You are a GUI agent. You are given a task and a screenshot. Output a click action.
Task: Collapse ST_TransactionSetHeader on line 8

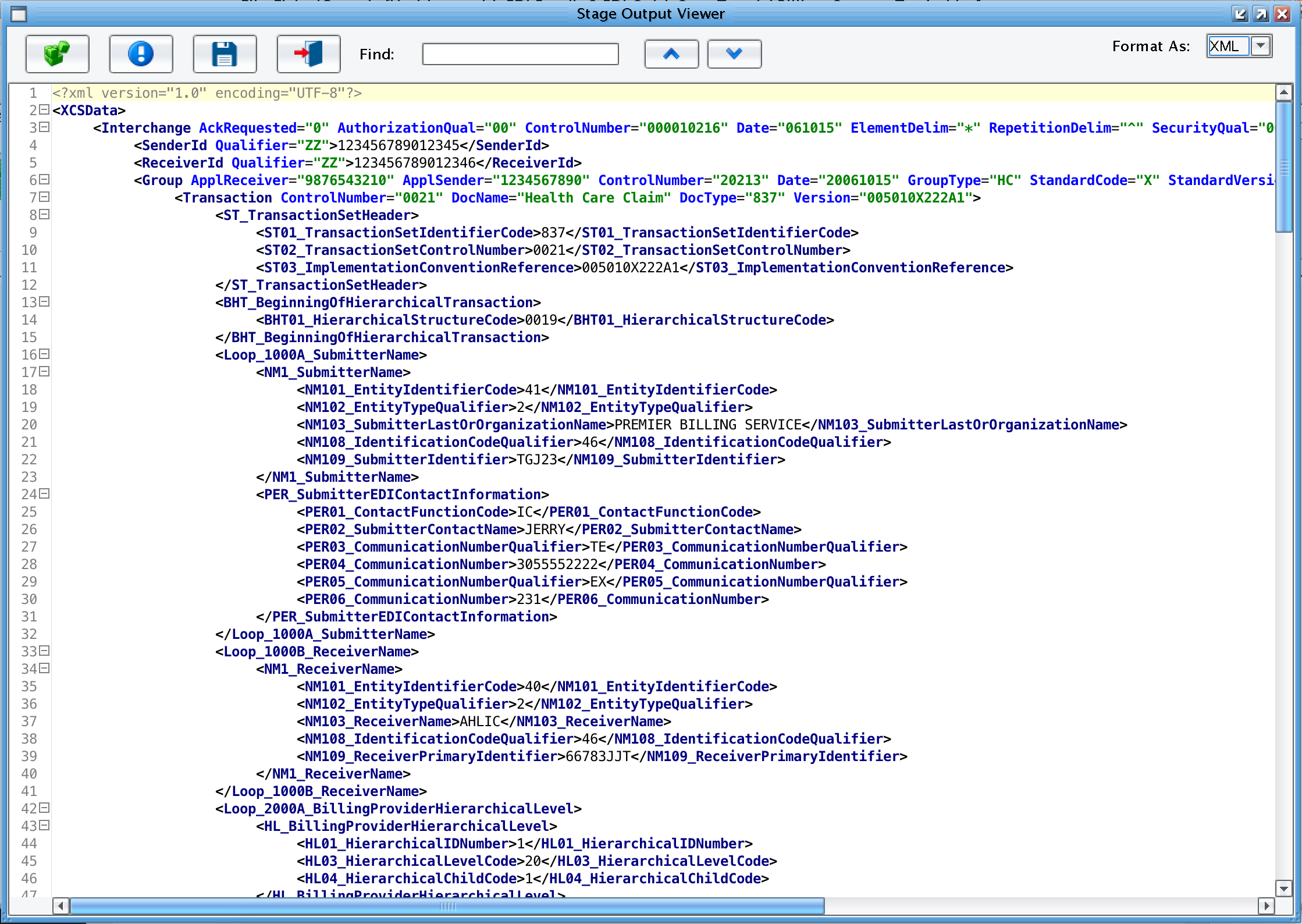click(x=44, y=214)
